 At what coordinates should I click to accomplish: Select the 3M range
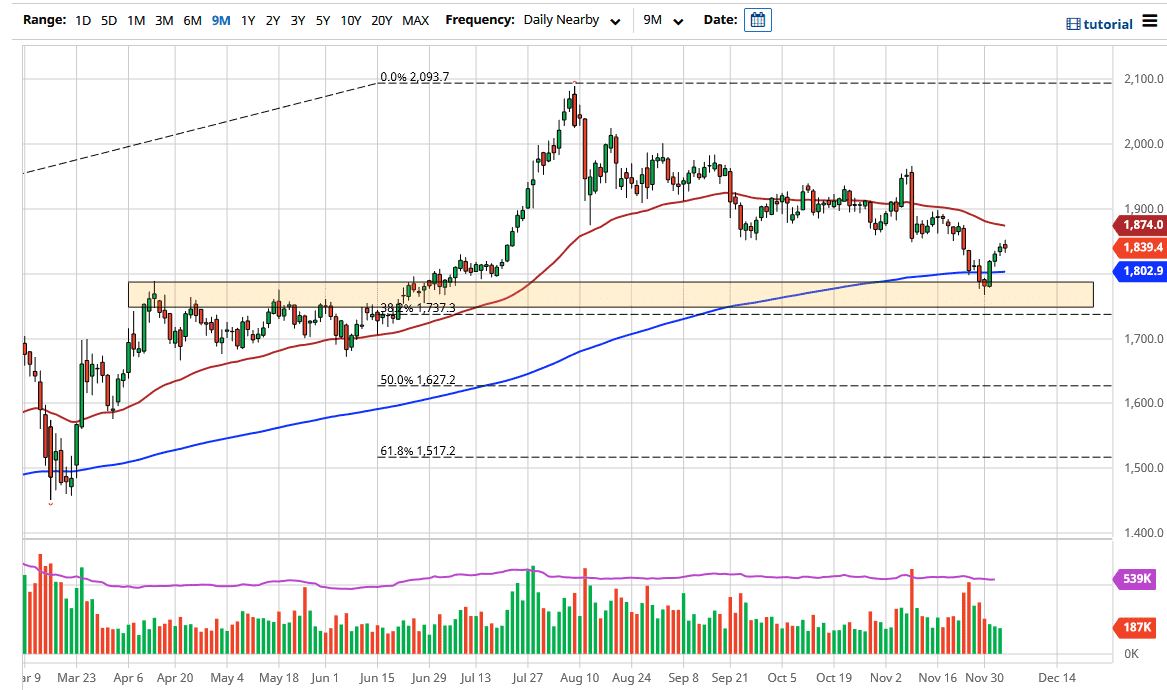coord(164,20)
